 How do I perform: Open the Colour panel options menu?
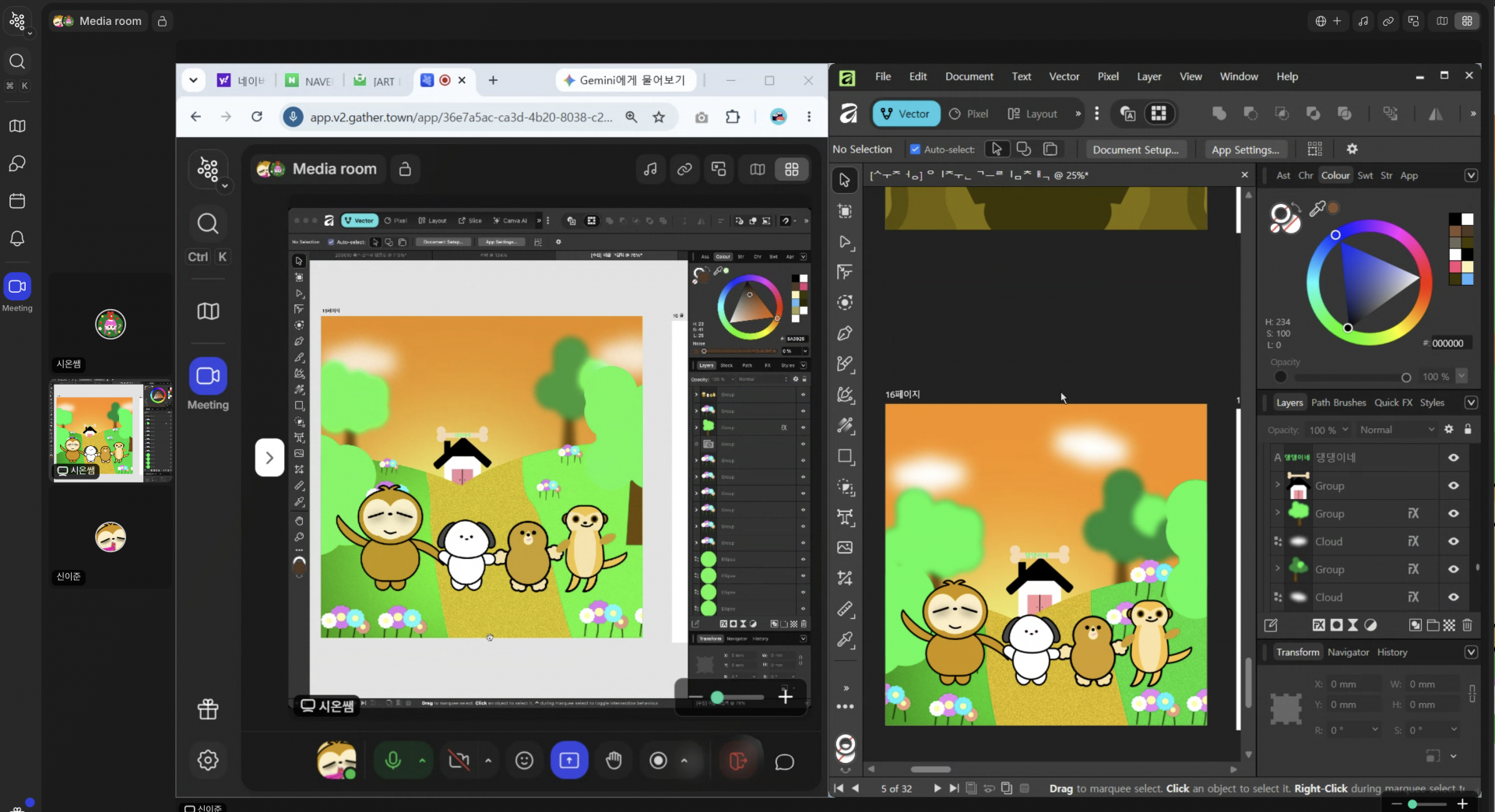click(x=1471, y=176)
